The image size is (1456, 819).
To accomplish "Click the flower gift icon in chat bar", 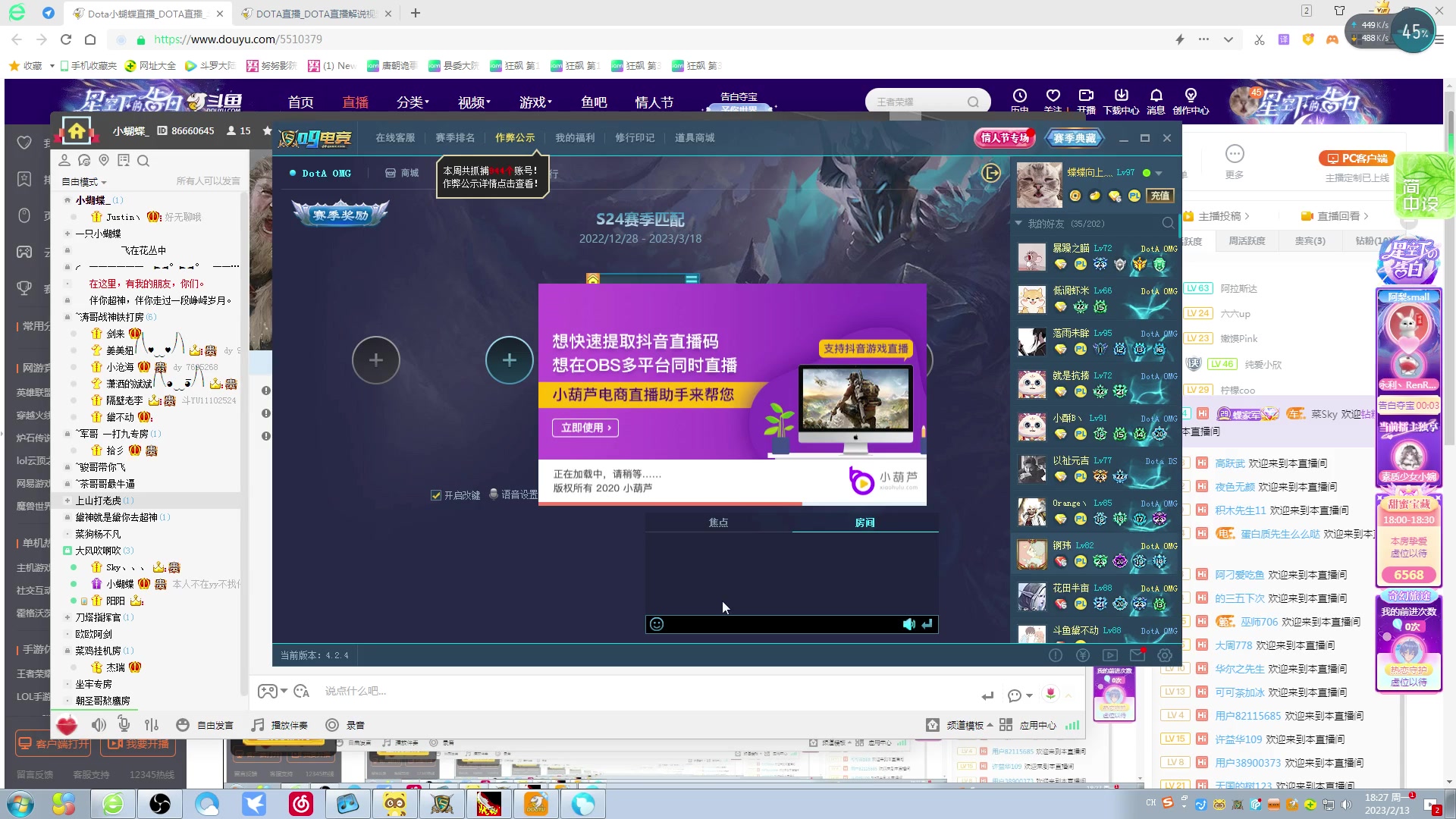I will [1050, 694].
